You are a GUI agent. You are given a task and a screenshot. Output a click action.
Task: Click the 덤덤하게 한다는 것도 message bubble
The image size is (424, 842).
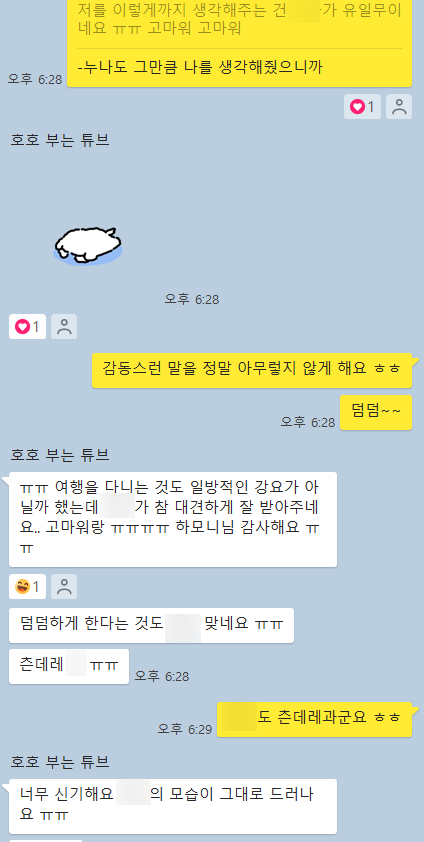coord(151,626)
